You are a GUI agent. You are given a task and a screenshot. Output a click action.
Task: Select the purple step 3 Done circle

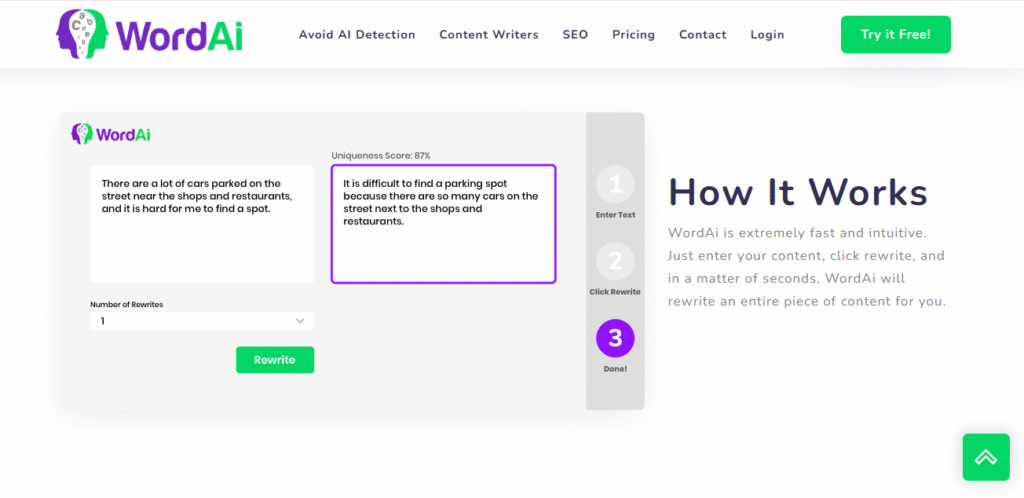(615, 338)
